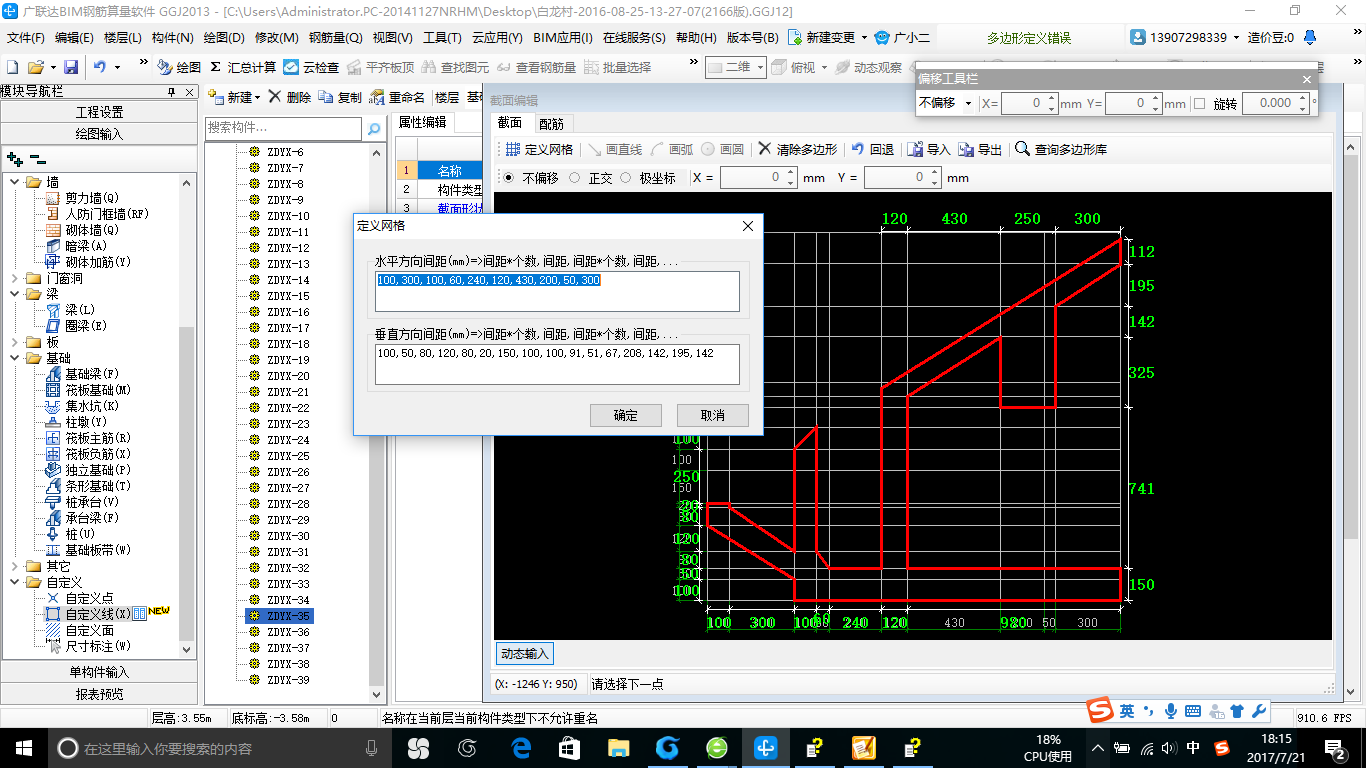Expand the 其它 tree node
1366x768 pixels.
click(x=15, y=566)
